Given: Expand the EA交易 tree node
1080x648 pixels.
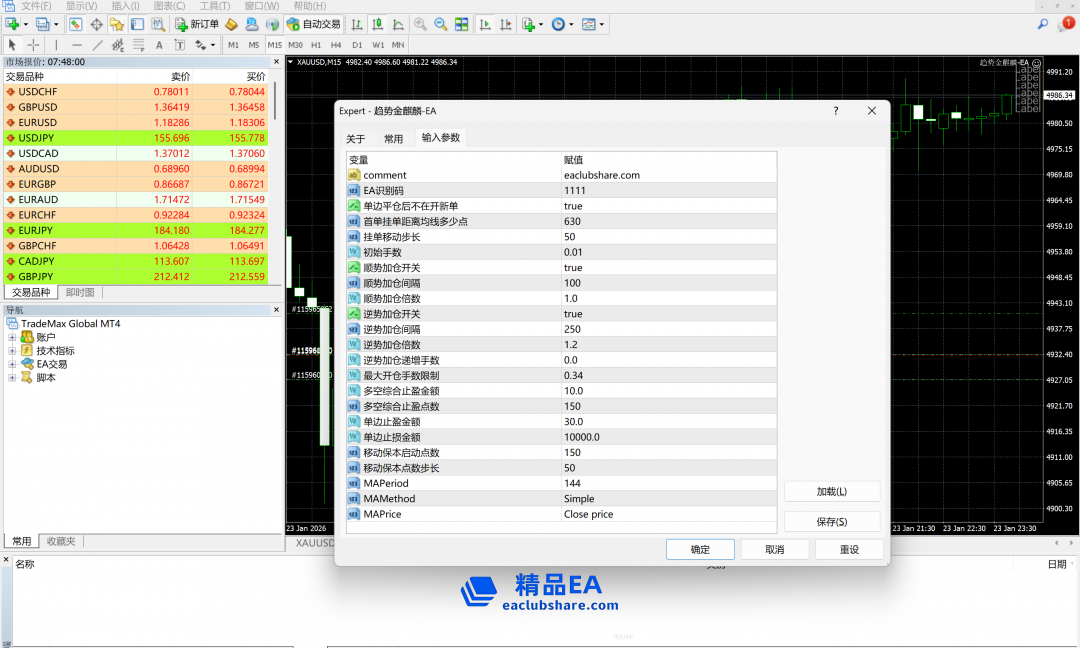Looking at the screenshot, I should pos(13,364).
